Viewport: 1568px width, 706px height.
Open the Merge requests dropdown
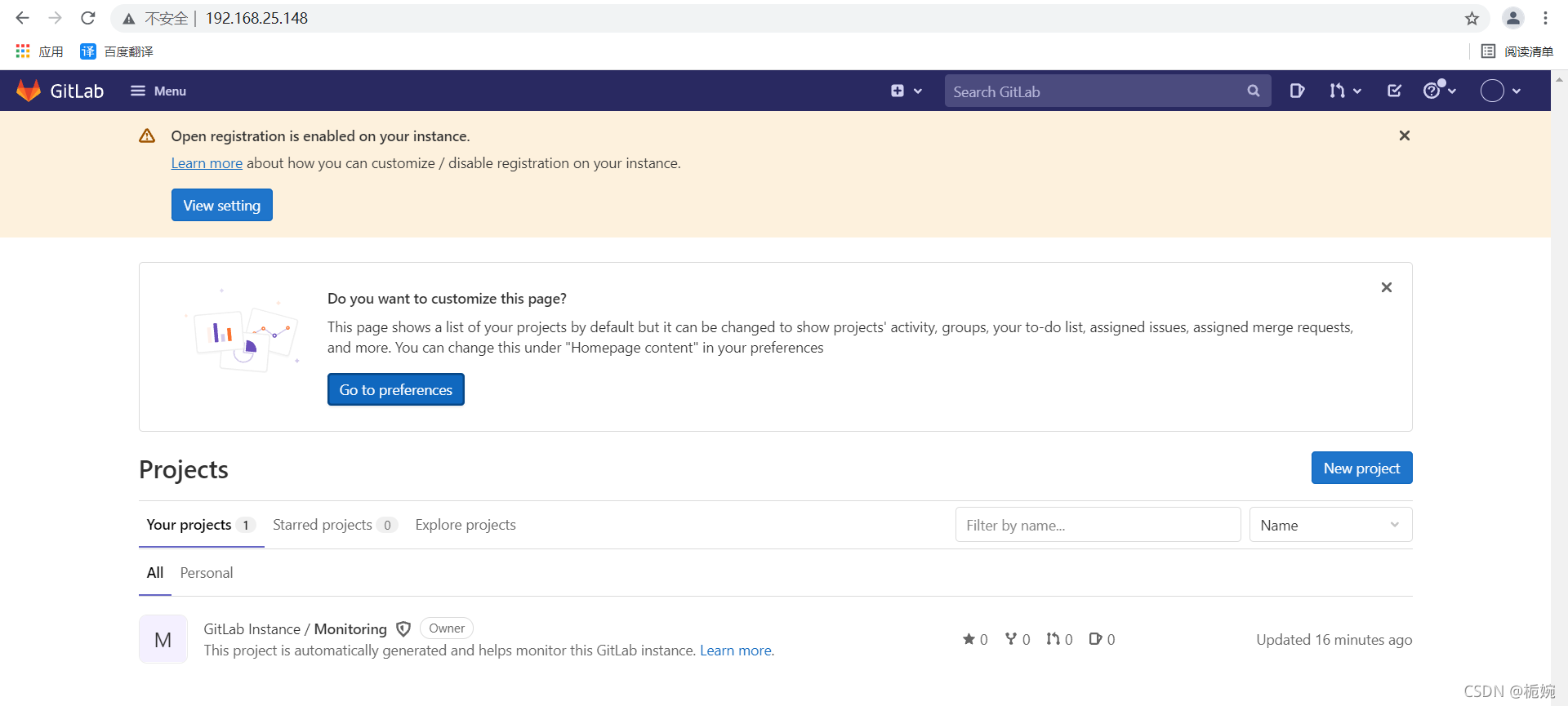pyautogui.click(x=1345, y=91)
